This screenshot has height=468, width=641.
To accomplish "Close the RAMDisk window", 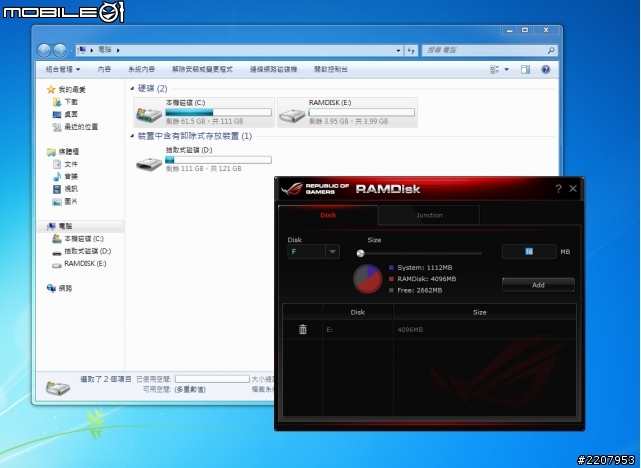I will point(573,188).
